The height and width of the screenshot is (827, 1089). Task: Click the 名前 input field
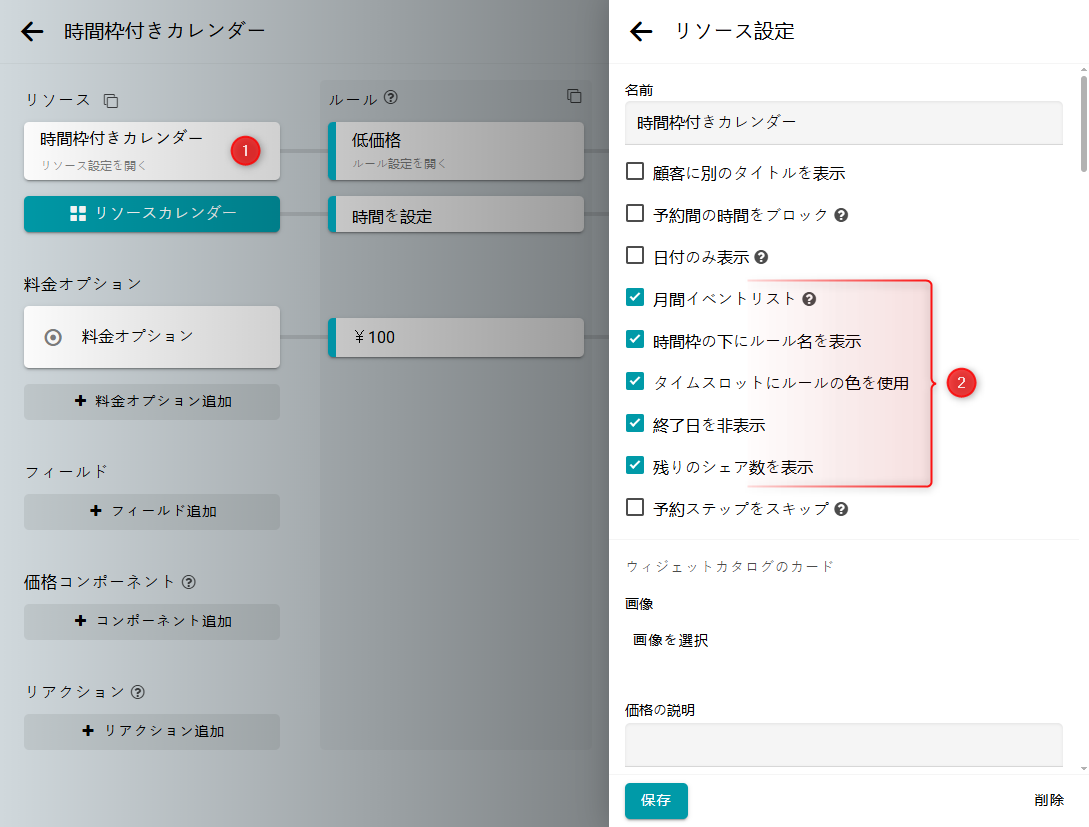click(x=844, y=123)
